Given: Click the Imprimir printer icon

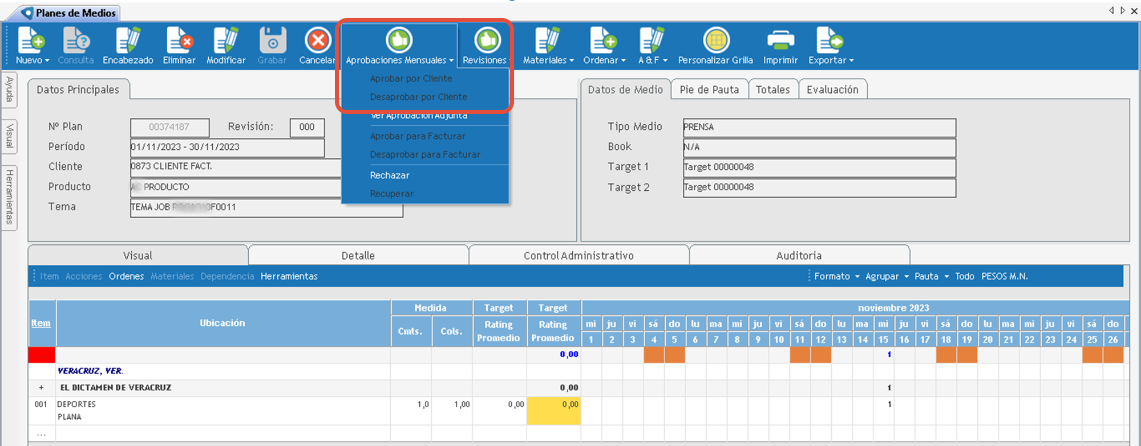Looking at the screenshot, I should click(x=781, y=39).
